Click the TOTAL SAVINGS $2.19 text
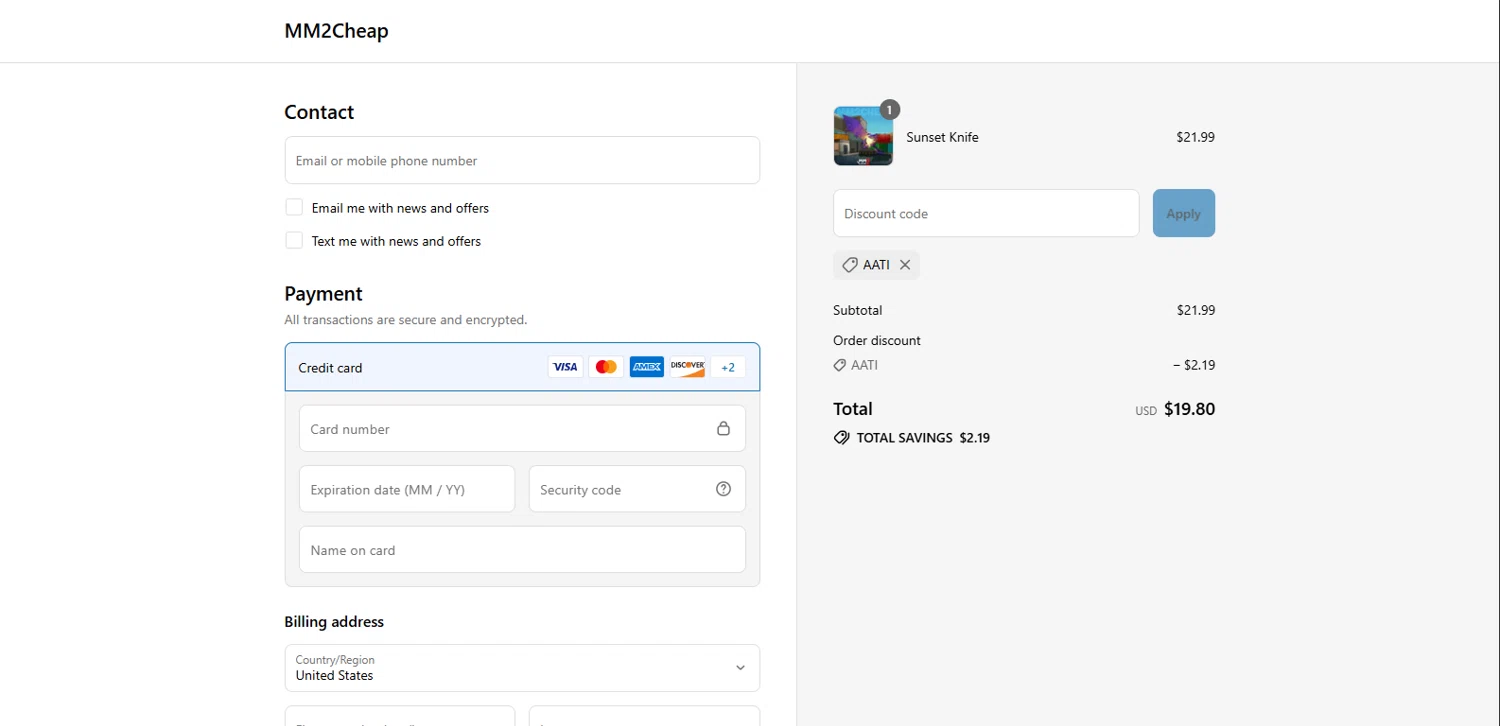1500x726 pixels. click(x=923, y=438)
